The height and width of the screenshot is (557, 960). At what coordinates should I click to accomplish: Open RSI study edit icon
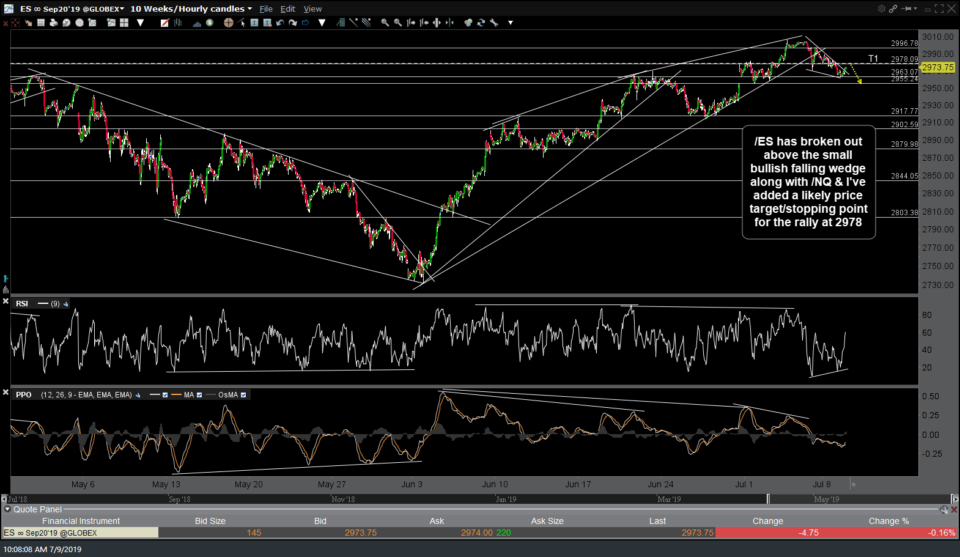66,304
